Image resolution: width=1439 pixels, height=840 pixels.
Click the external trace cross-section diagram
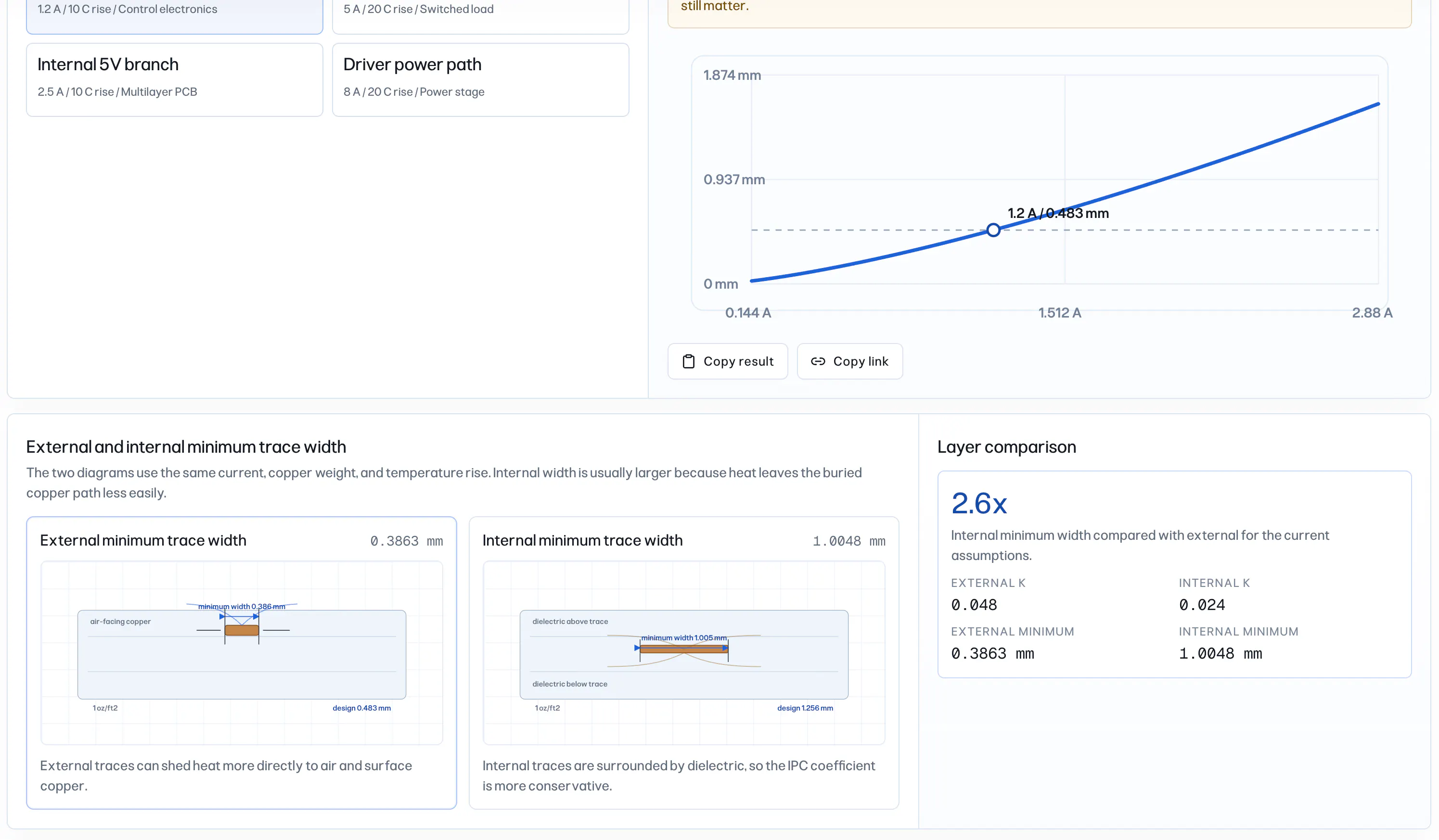tap(242, 652)
